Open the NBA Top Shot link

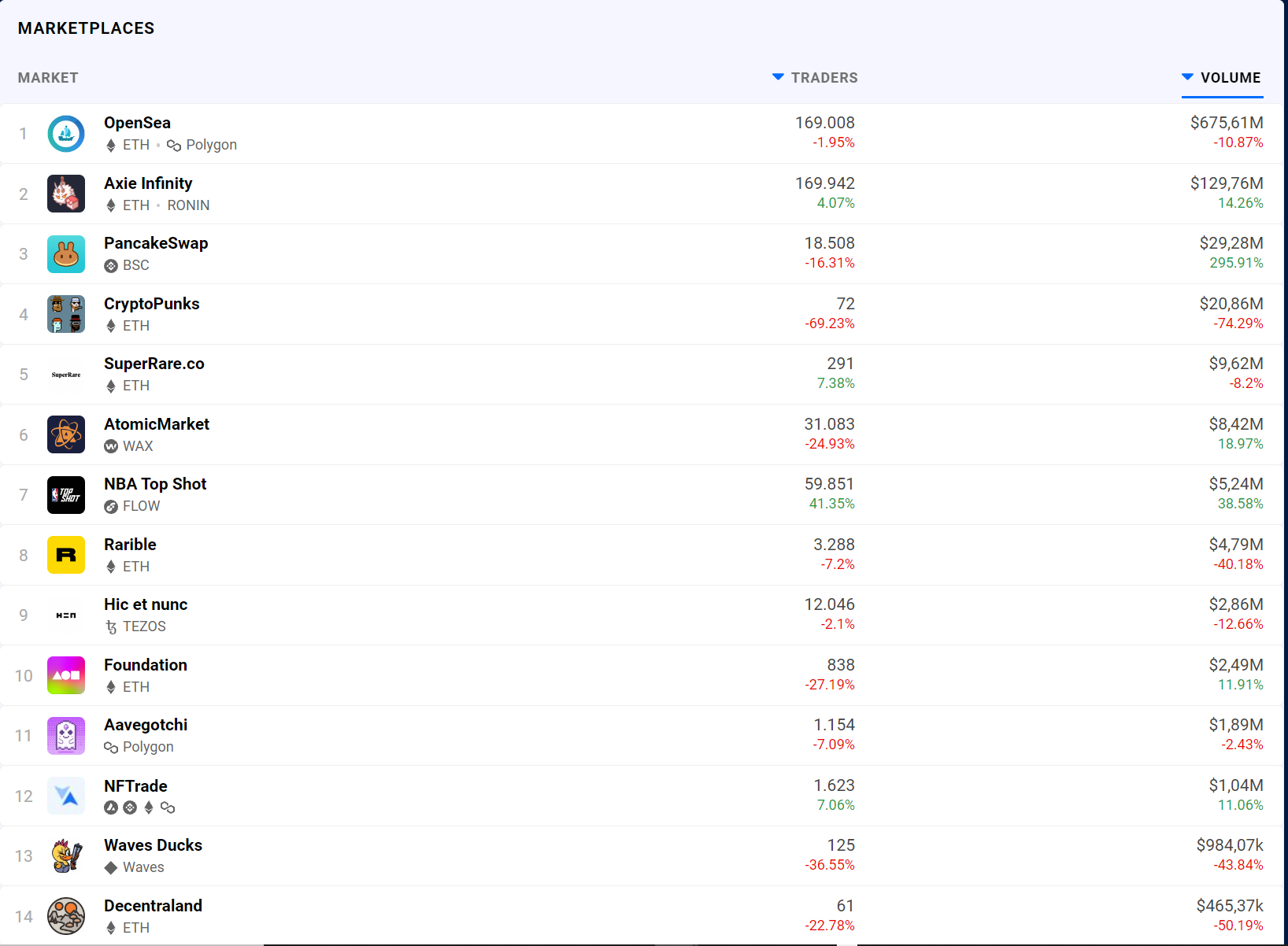point(155,484)
